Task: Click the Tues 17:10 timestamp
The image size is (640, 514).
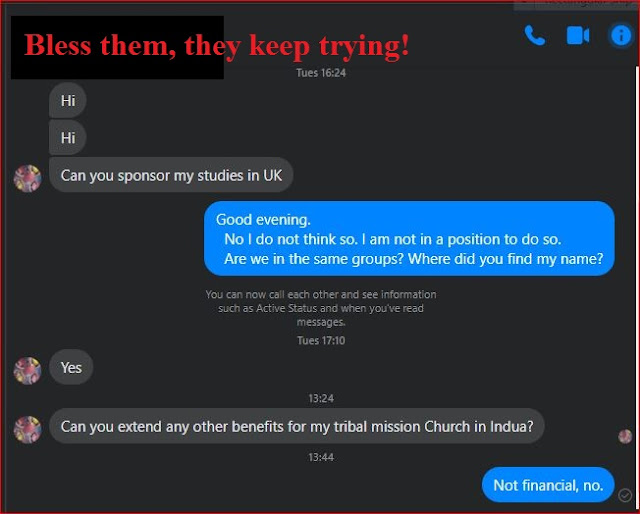Action: [x=321, y=340]
